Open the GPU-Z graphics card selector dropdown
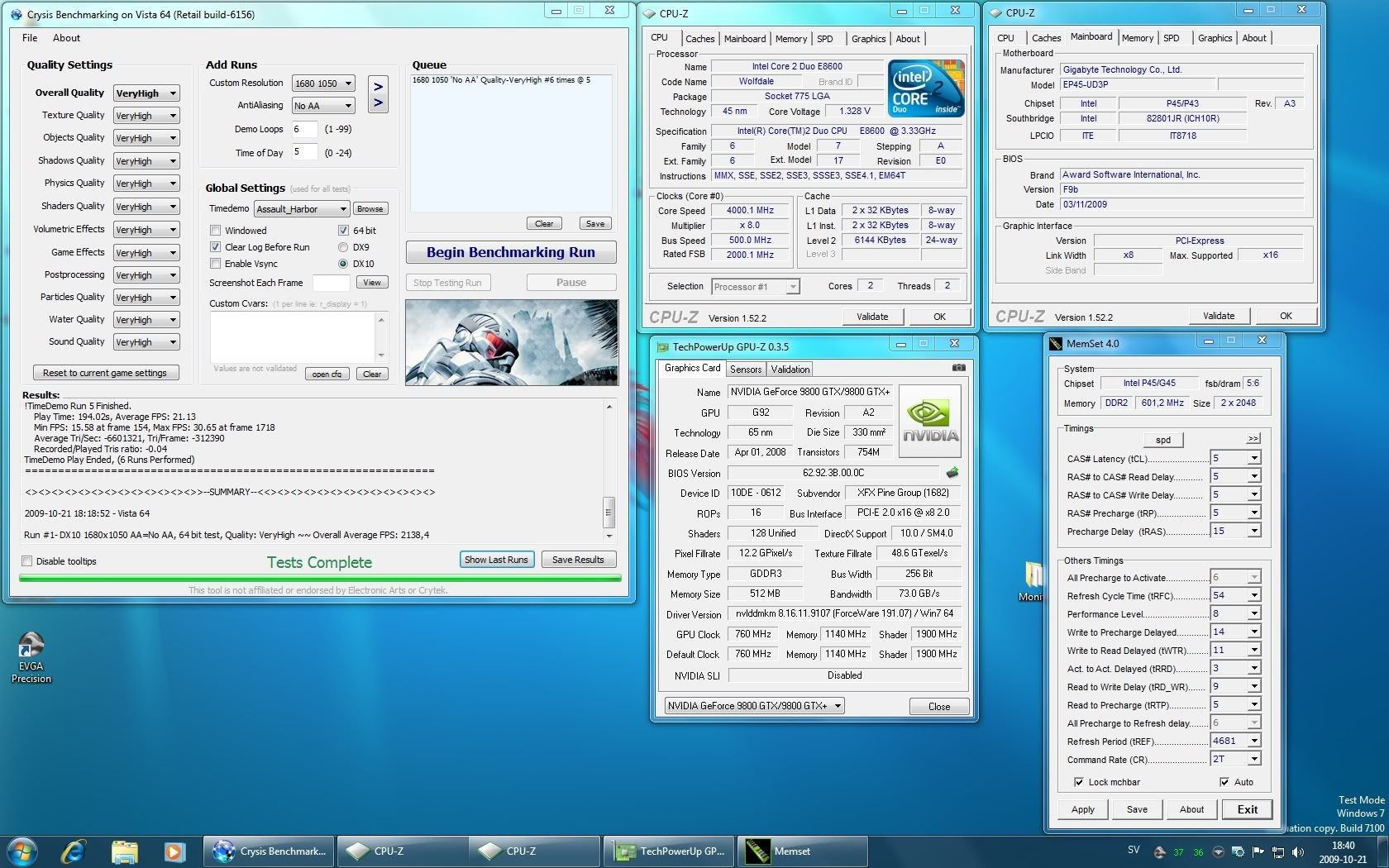 pyautogui.click(x=754, y=706)
